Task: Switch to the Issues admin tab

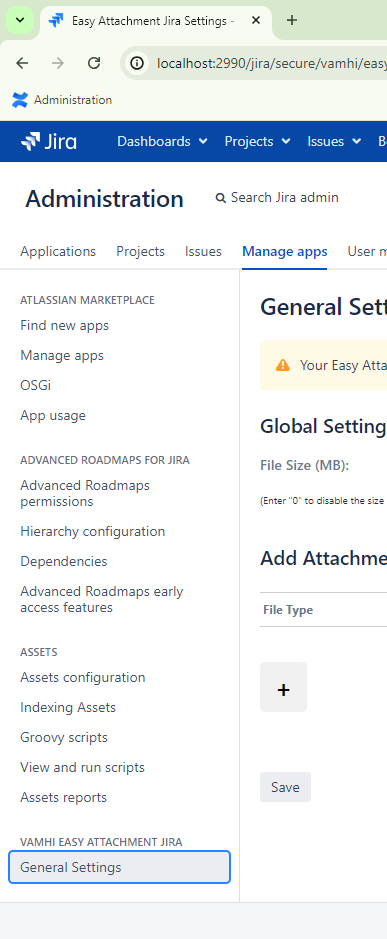Action: click(203, 252)
